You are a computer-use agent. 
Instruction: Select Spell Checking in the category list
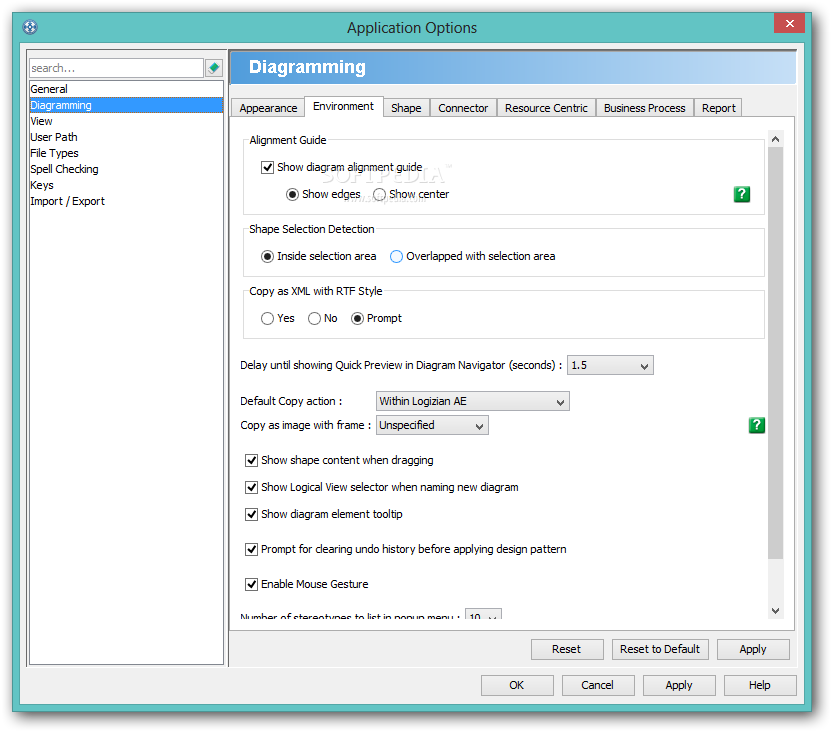pyautogui.click(x=126, y=169)
